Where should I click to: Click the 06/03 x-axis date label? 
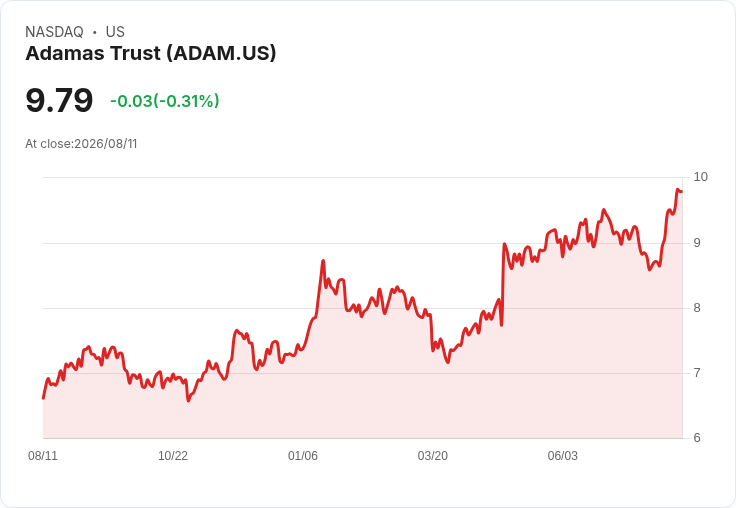point(563,456)
